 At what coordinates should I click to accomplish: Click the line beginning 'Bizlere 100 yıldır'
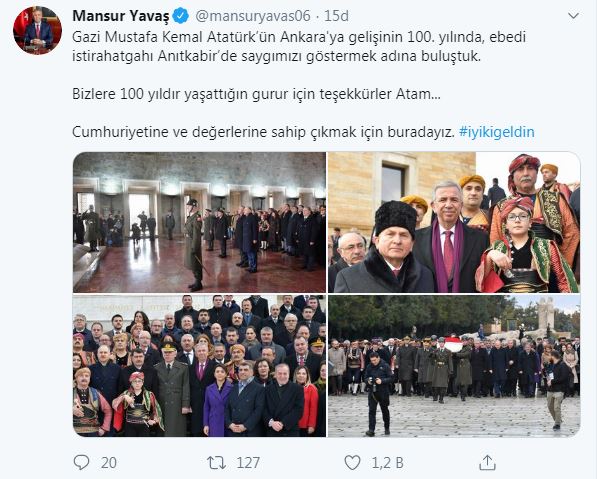[x=256, y=94]
